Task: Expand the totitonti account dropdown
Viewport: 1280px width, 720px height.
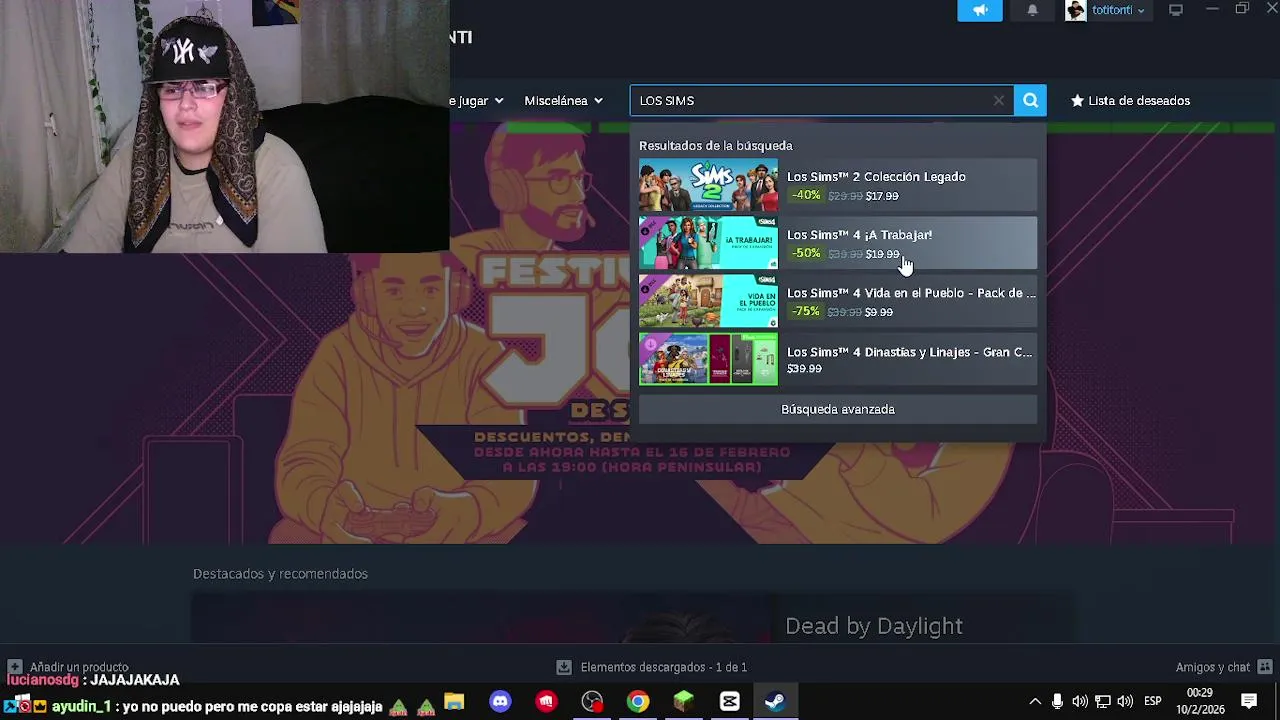Action: click(x=1141, y=11)
